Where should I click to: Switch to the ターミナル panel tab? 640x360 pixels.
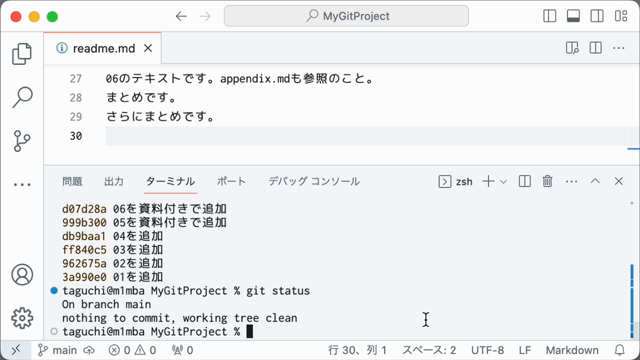(x=171, y=181)
